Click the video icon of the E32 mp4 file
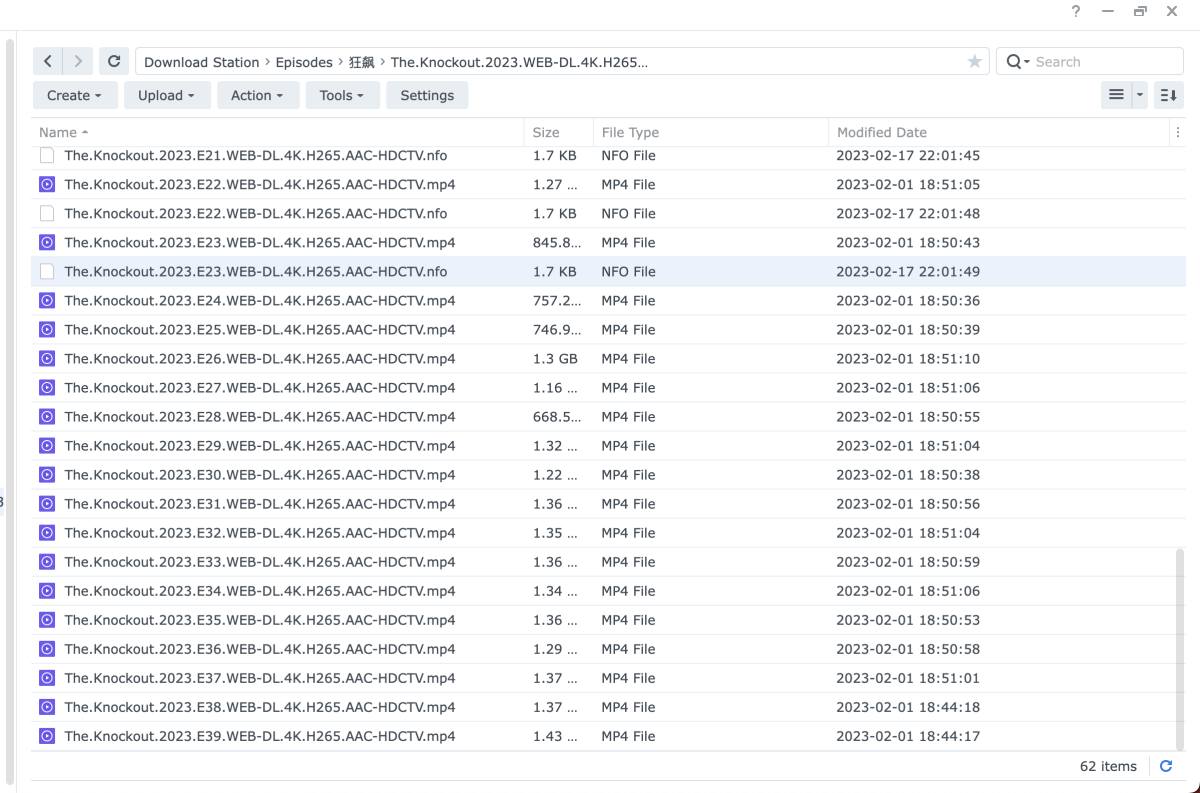 [46, 532]
